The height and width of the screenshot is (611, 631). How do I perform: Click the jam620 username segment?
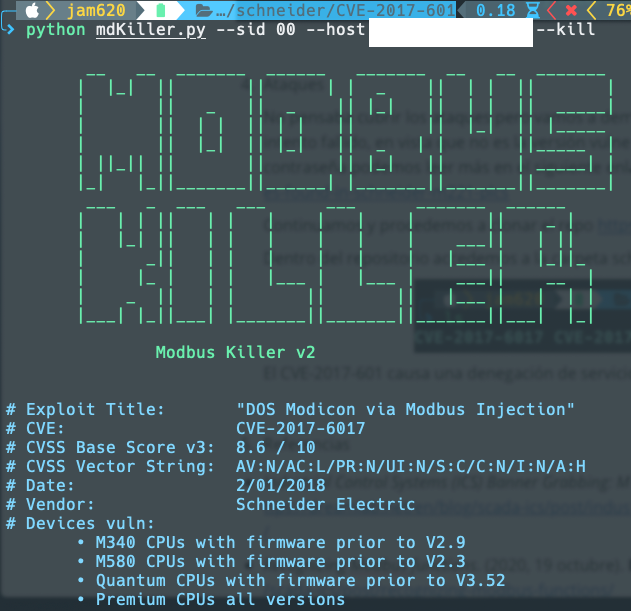click(96, 10)
